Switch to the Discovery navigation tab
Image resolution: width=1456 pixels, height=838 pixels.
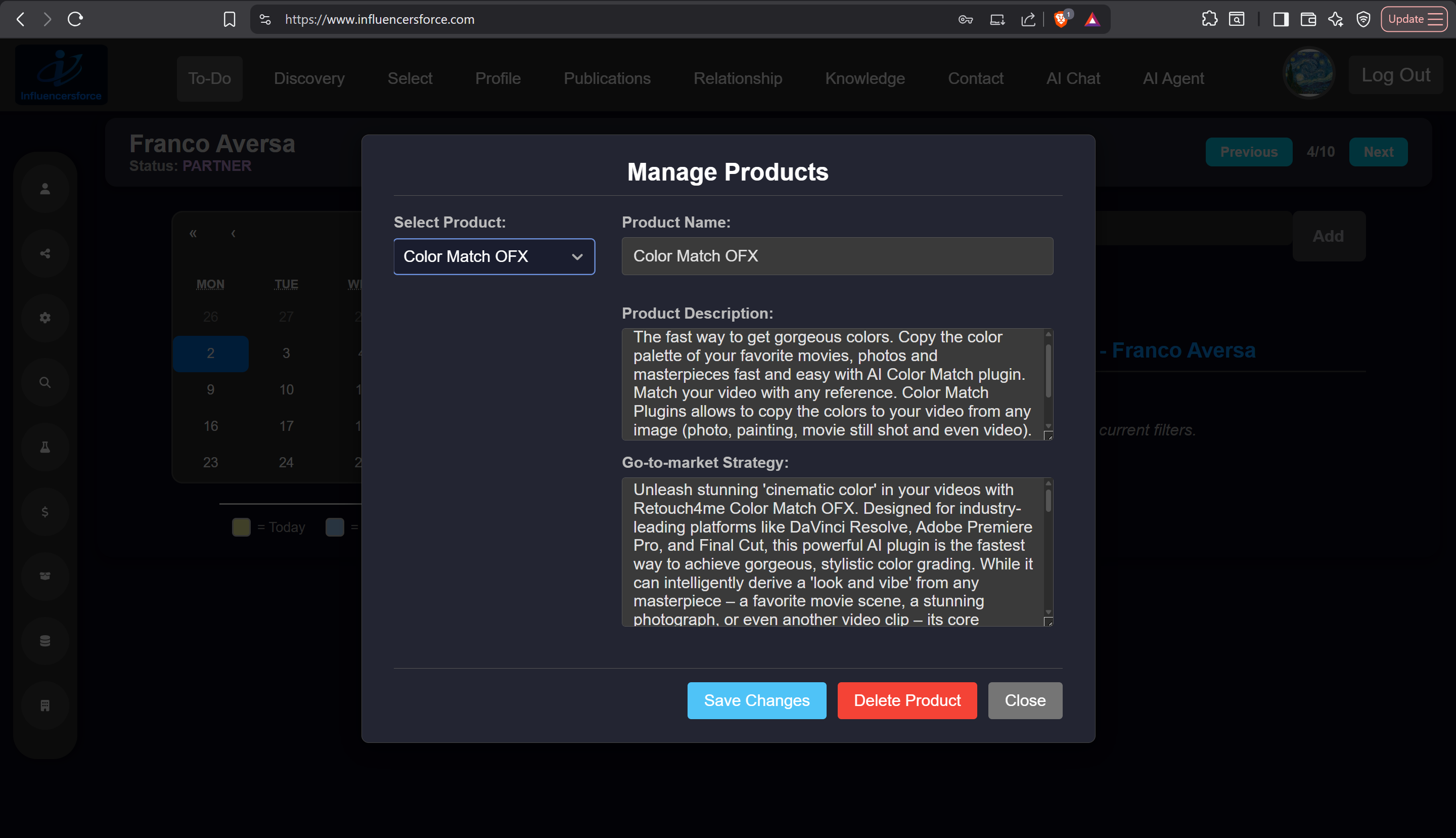click(309, 78)
